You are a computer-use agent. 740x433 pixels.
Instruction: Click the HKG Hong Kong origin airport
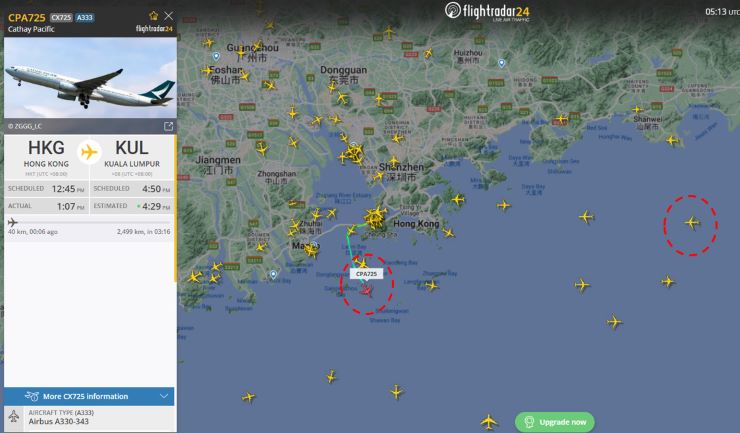(46, 154)
